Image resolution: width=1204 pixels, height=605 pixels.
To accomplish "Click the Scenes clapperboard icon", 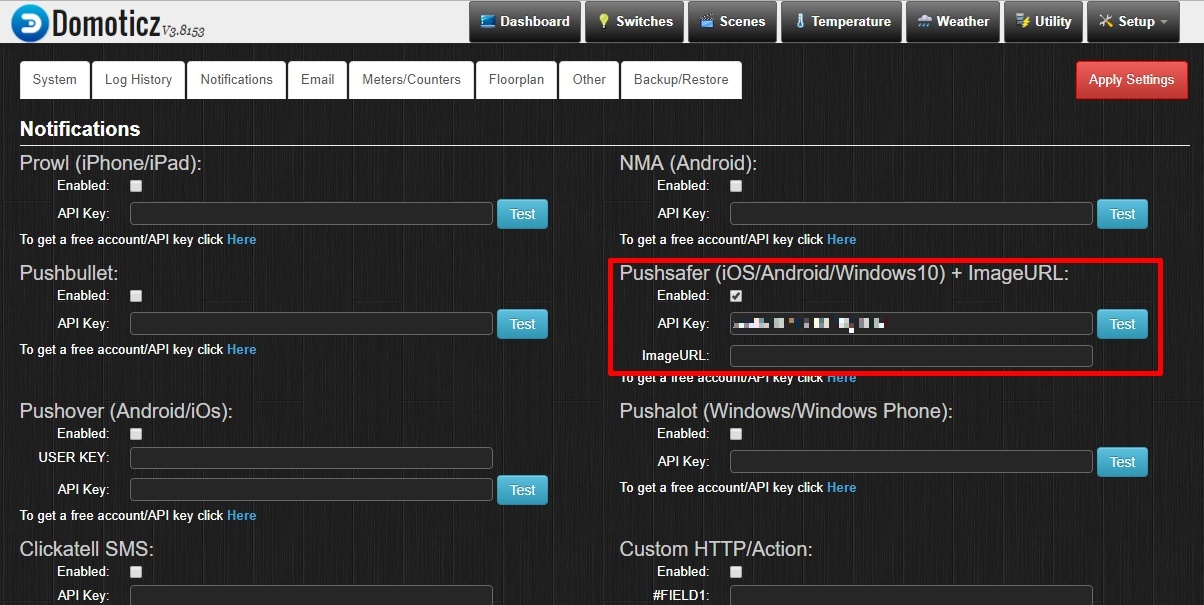I will click(707, 21).
